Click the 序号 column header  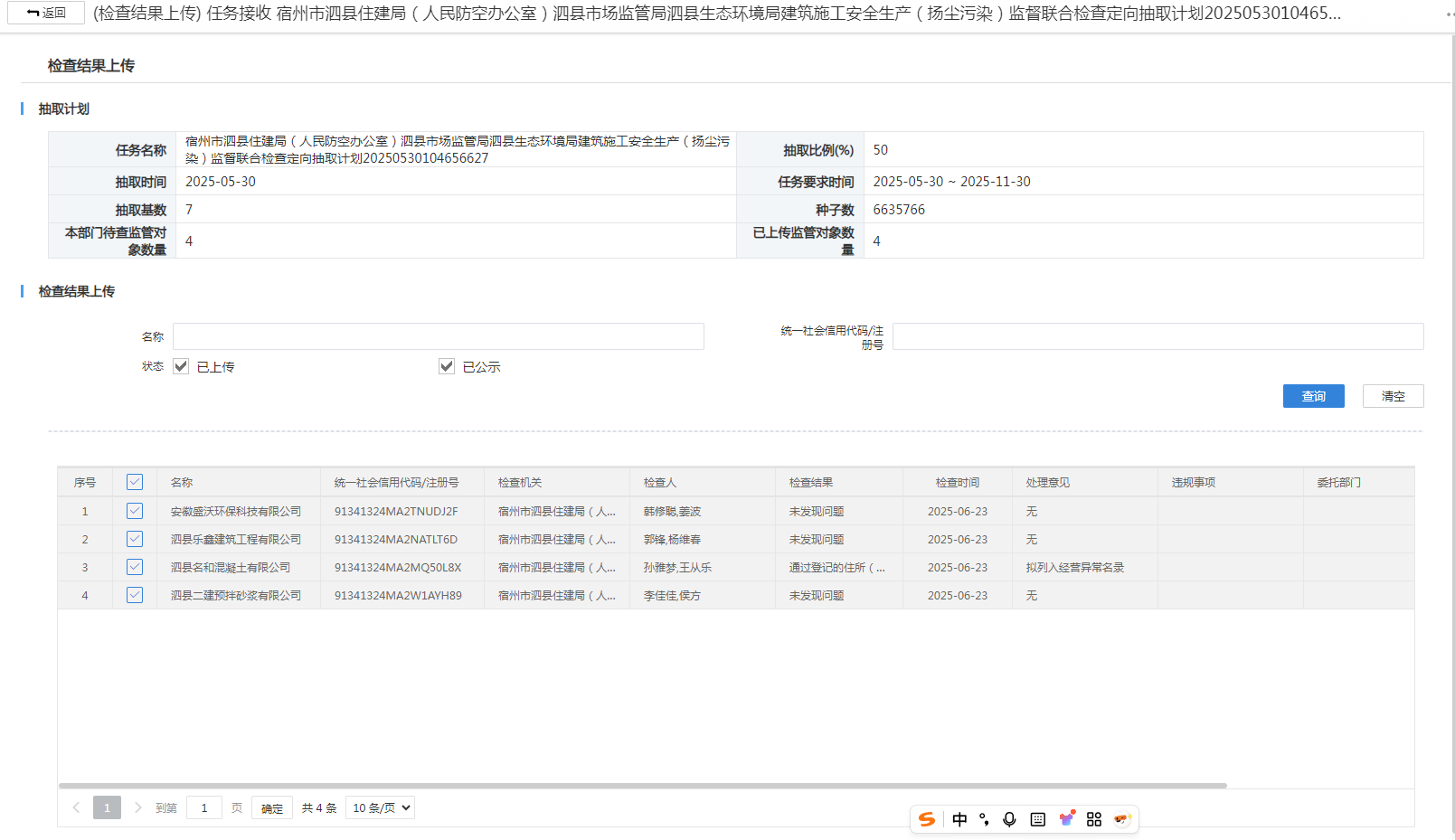coord(85,482)
